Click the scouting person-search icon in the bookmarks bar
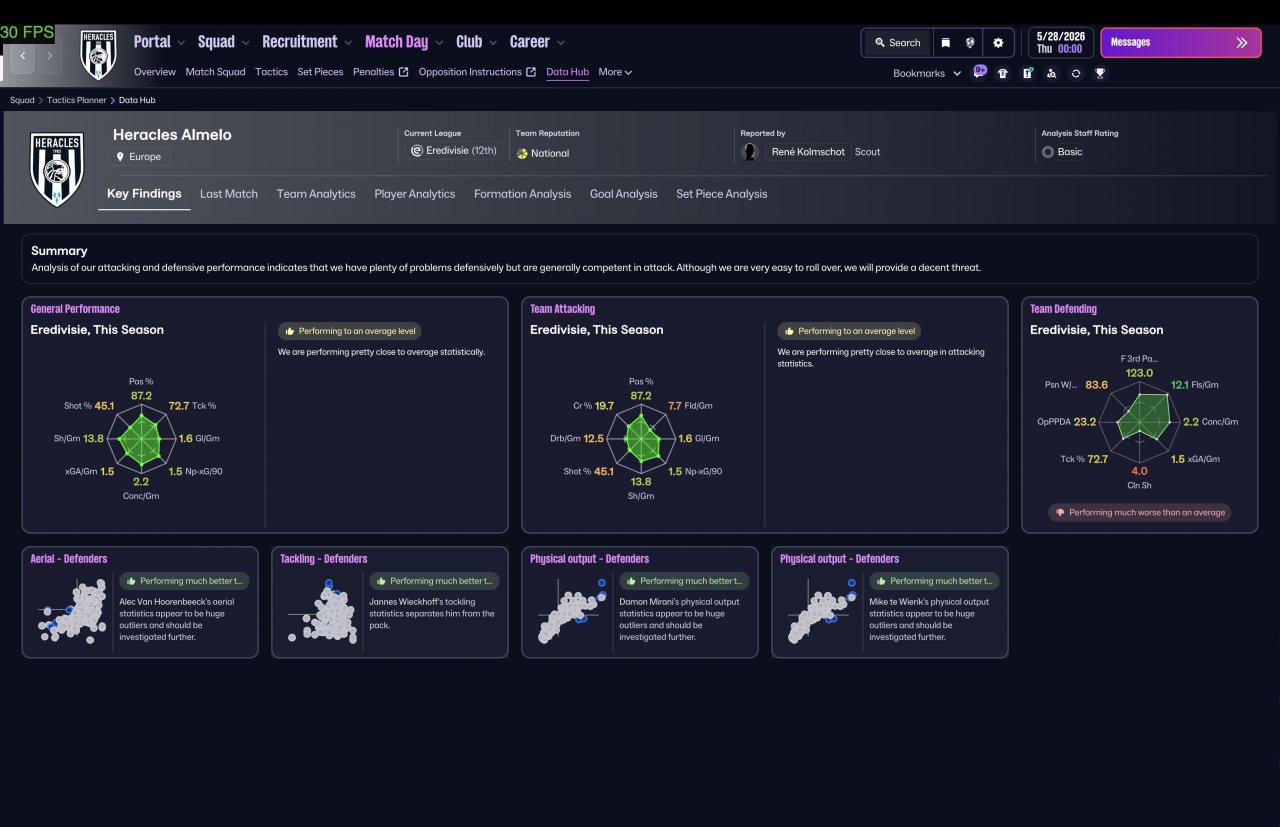 pos(1051,73)
